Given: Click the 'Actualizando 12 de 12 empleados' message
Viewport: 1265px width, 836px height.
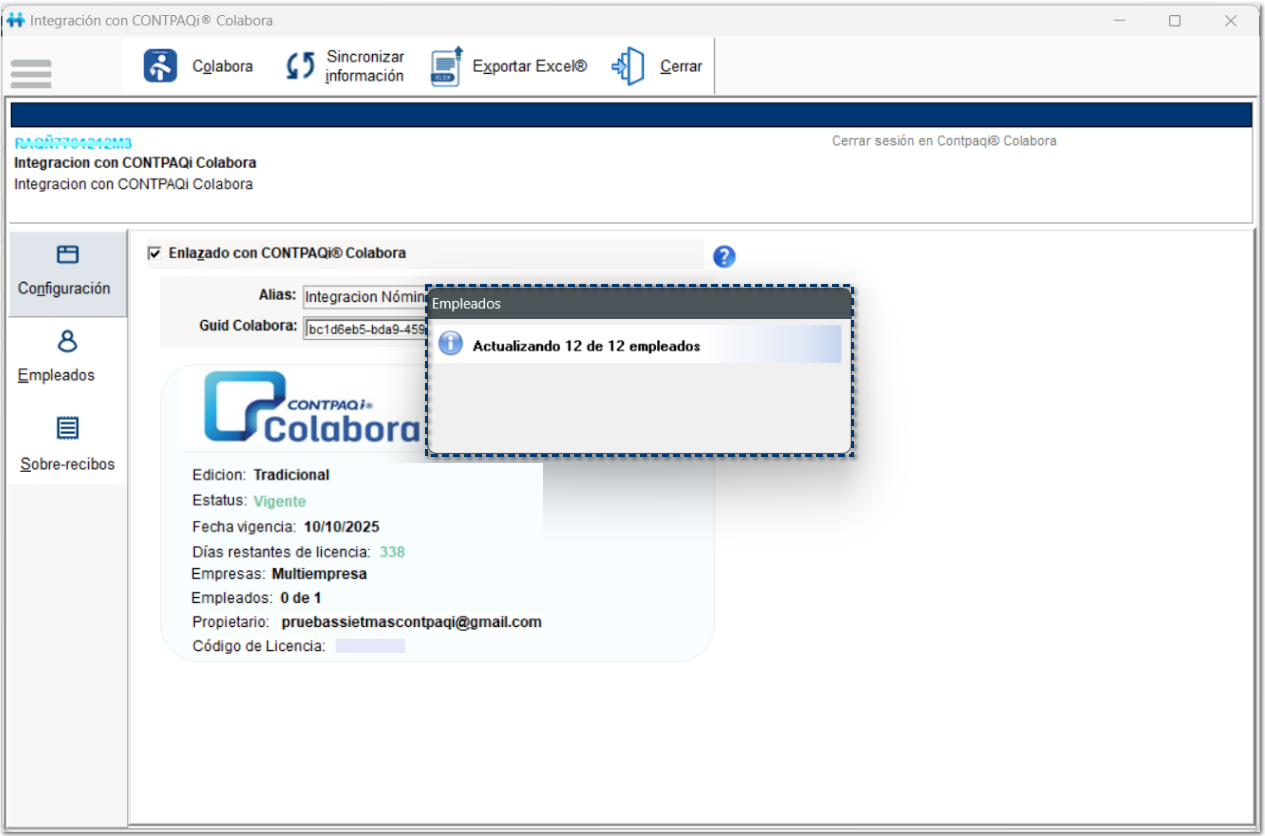Looking at the screenshot, I should pyautogui.click(x=586, y=346).
